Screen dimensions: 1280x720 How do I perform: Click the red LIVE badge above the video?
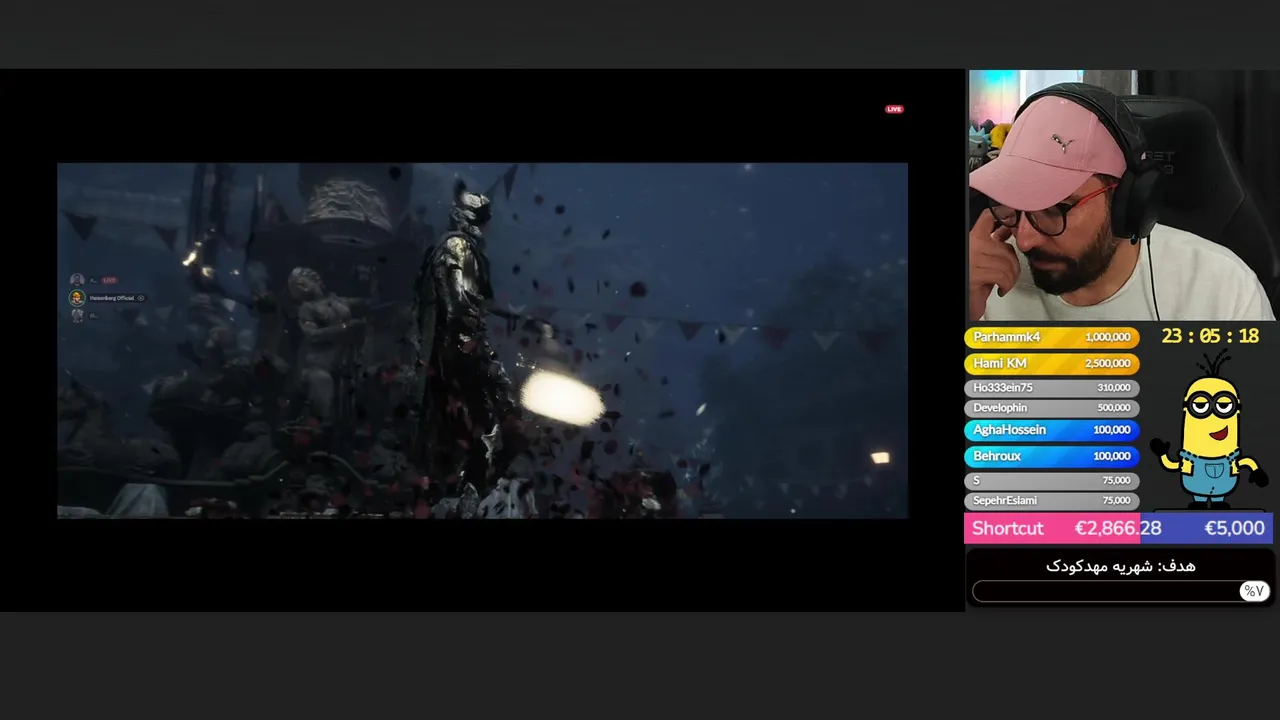894,109
